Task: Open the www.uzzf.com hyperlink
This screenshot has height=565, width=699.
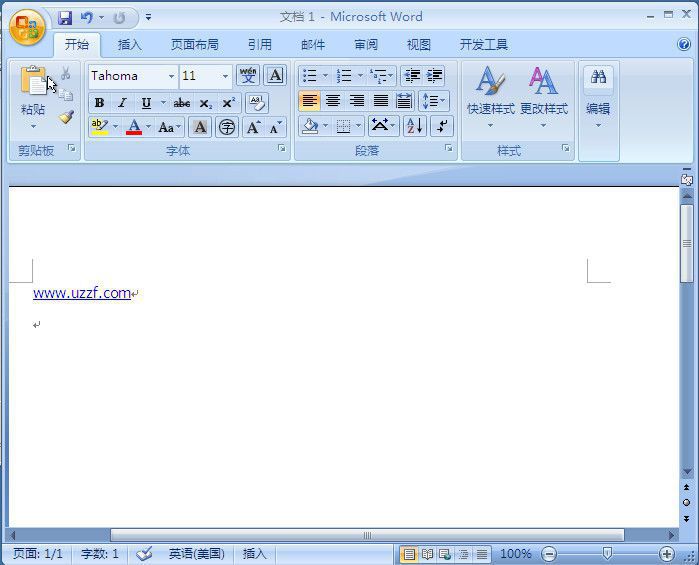Action: pos(82,293)
